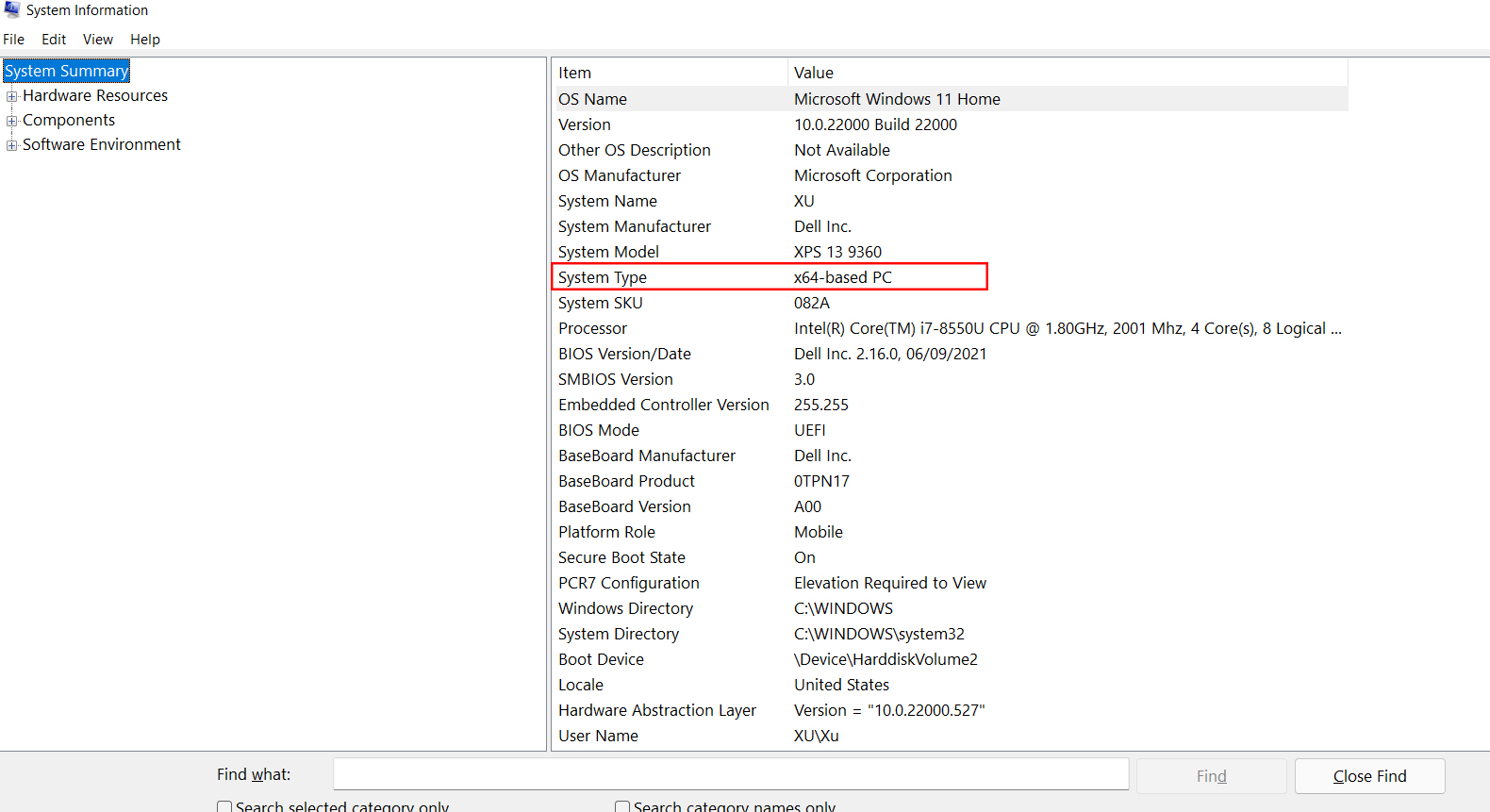The height and width of the screenshot is (812, 1490).
Task: Select the BIOS Mode row
Action: coord(951,430)
